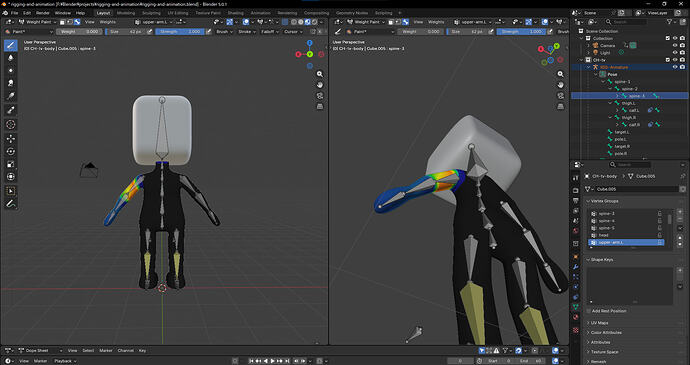Open the View menu of the Dope Sheet
690x365 pixels.
click(x=73, y=350)
